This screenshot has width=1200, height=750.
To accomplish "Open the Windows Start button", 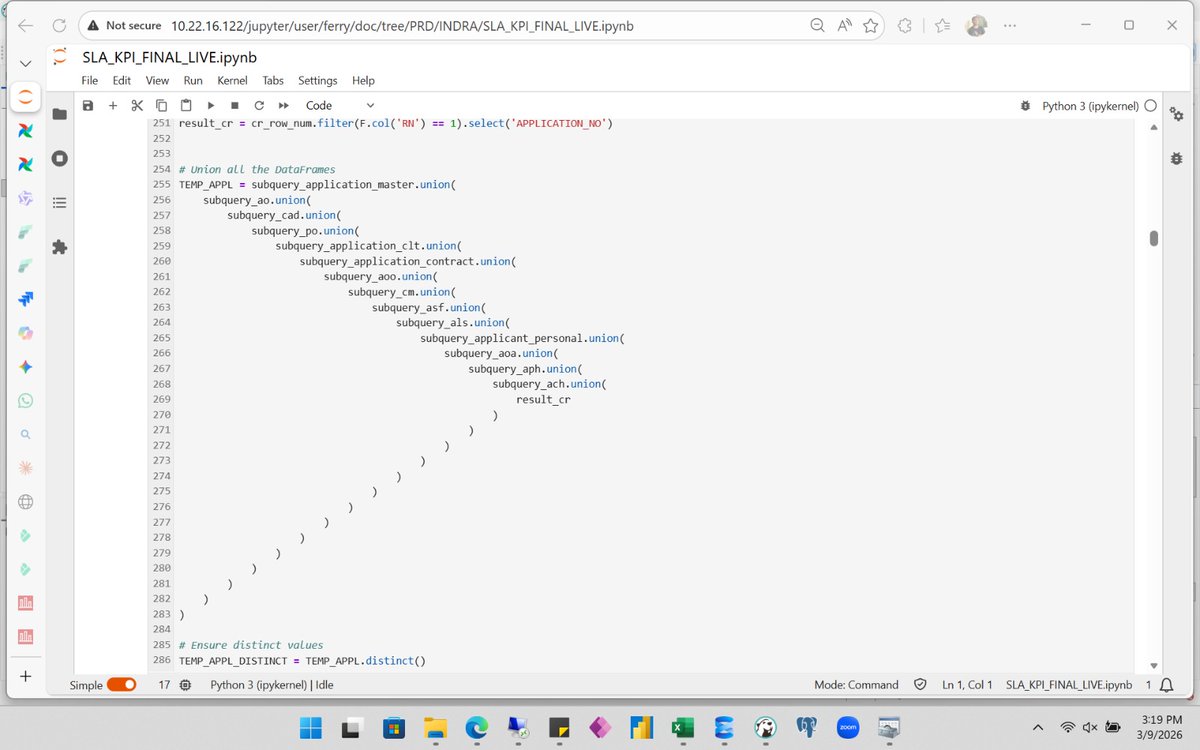I will pyautogui.click(x=310, y=727).
